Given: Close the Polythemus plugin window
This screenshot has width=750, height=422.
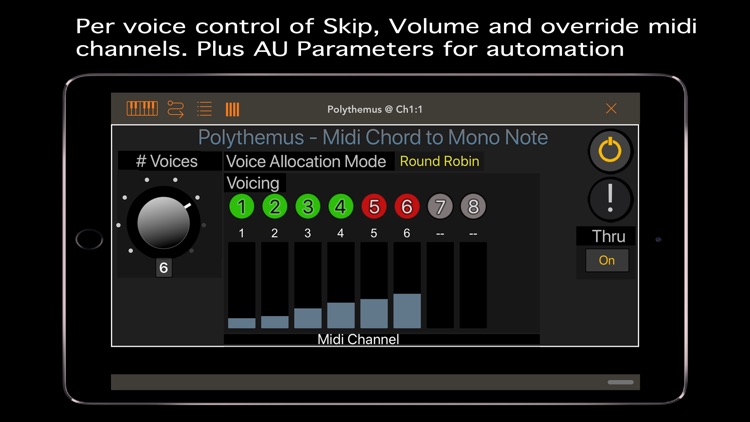Looking at the screenshot, I should pyautogui.click(x=611, y=109).
